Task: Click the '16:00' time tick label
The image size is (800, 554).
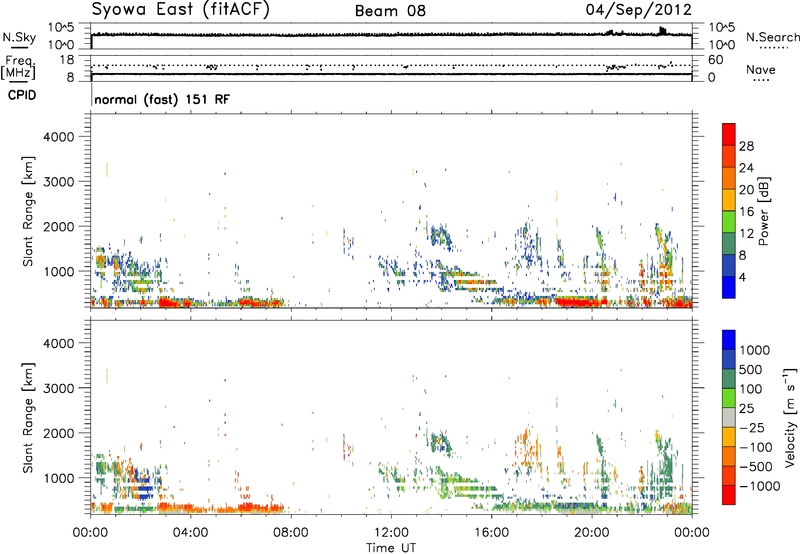Action: coord(491,533)
